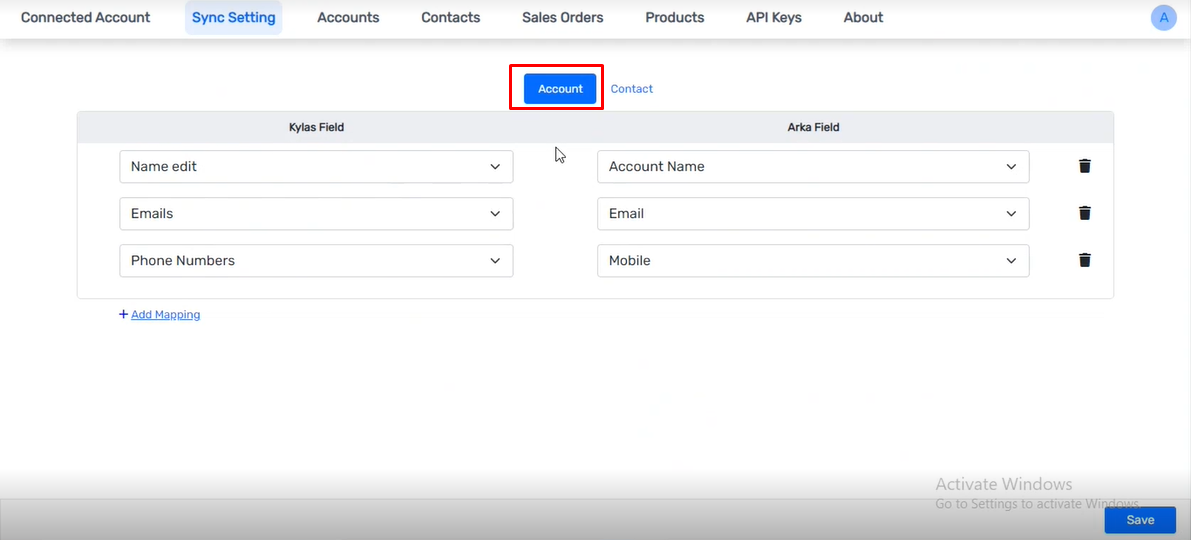The width and height of the screenshot is (1191, 540).
Task: Switch to the Contact mapping view
Action: coord(631,89)
